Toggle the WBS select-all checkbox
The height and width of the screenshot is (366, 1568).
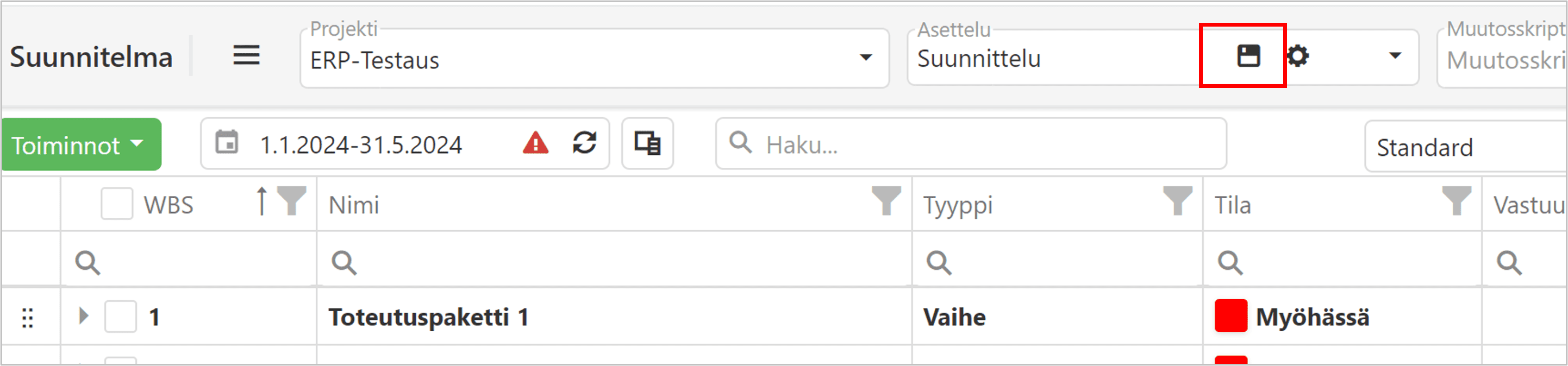coord(116,204)
